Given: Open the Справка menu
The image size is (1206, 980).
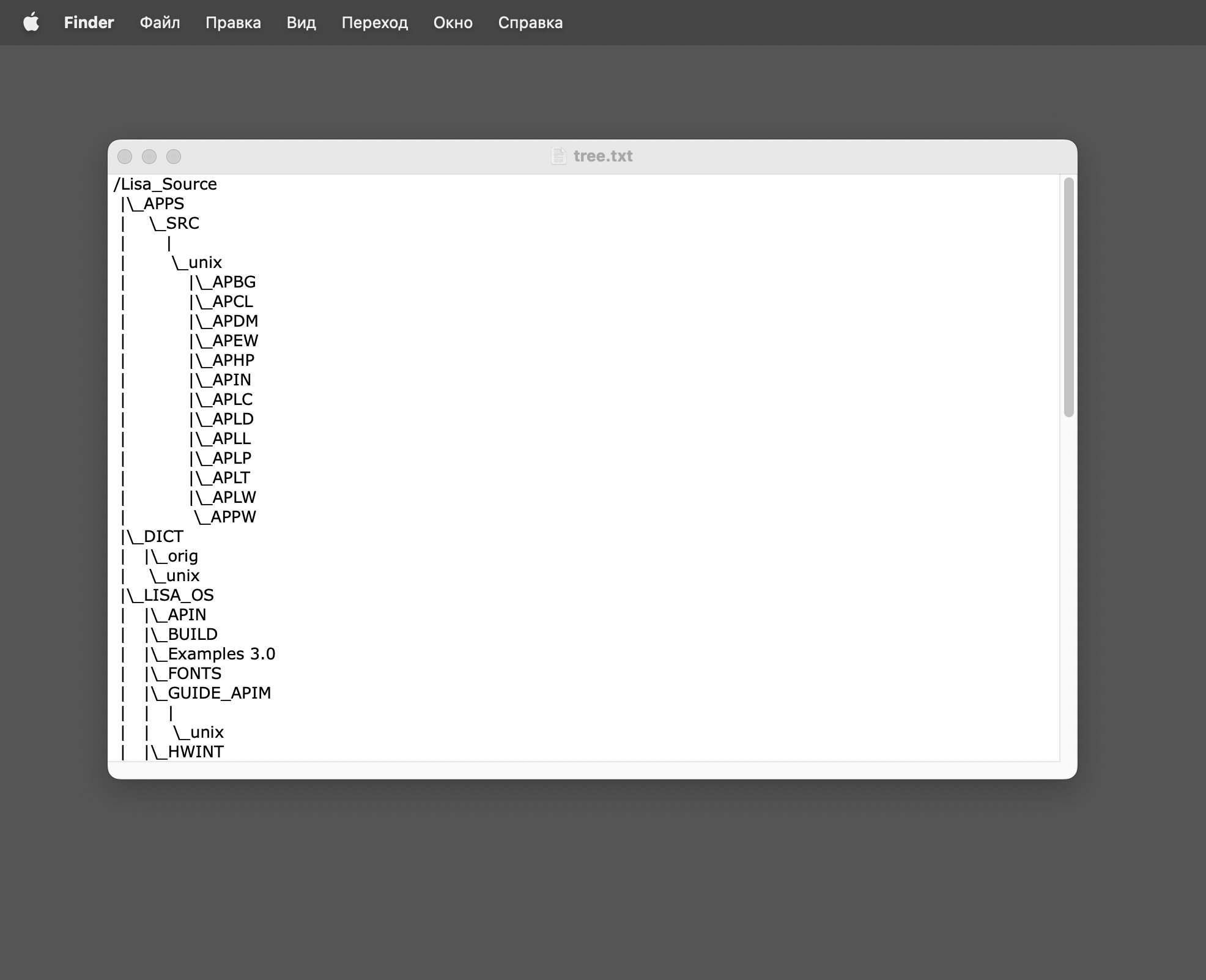Looking at the screenshot, I should pyautogui.click(x=530, y=23).
